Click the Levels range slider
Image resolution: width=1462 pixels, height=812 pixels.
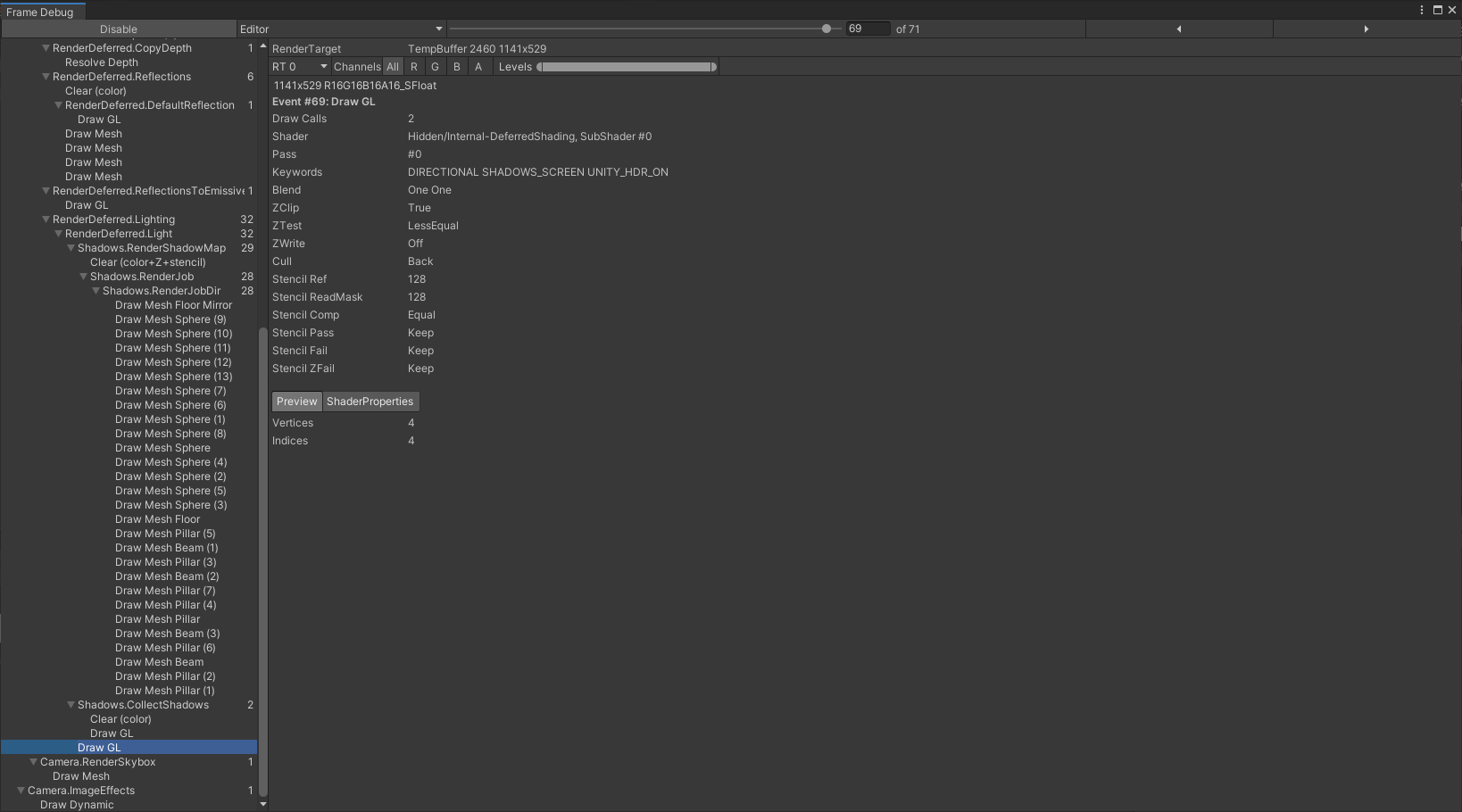[627, 67]
